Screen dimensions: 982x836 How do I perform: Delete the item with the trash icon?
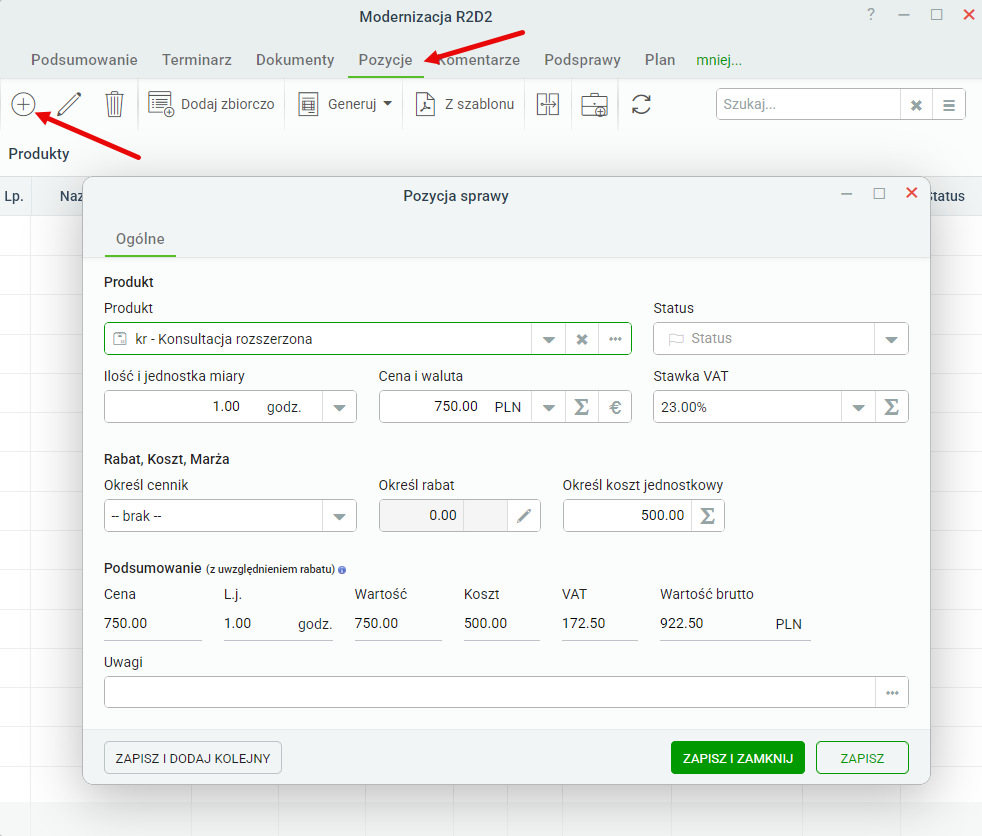click(x=114, y=104)
